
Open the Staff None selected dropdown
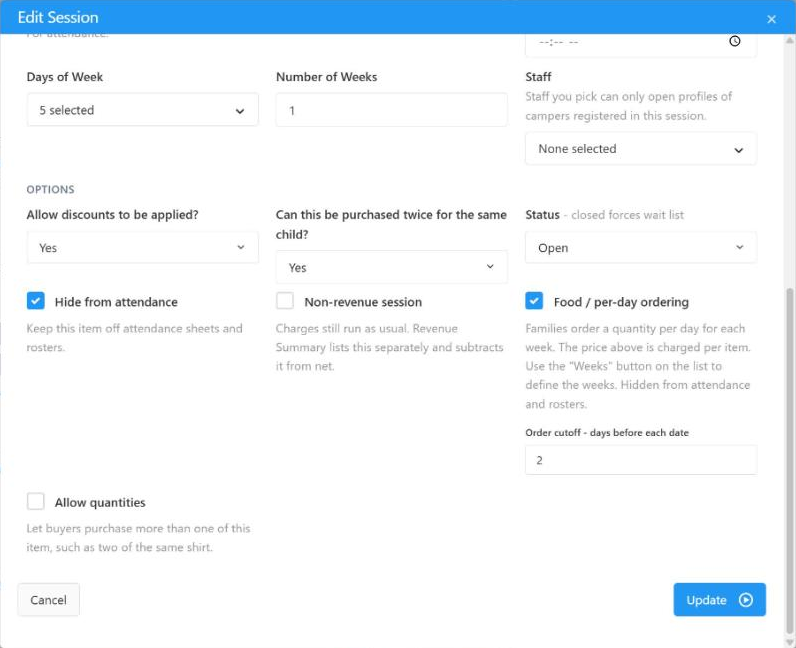(641, 149)
